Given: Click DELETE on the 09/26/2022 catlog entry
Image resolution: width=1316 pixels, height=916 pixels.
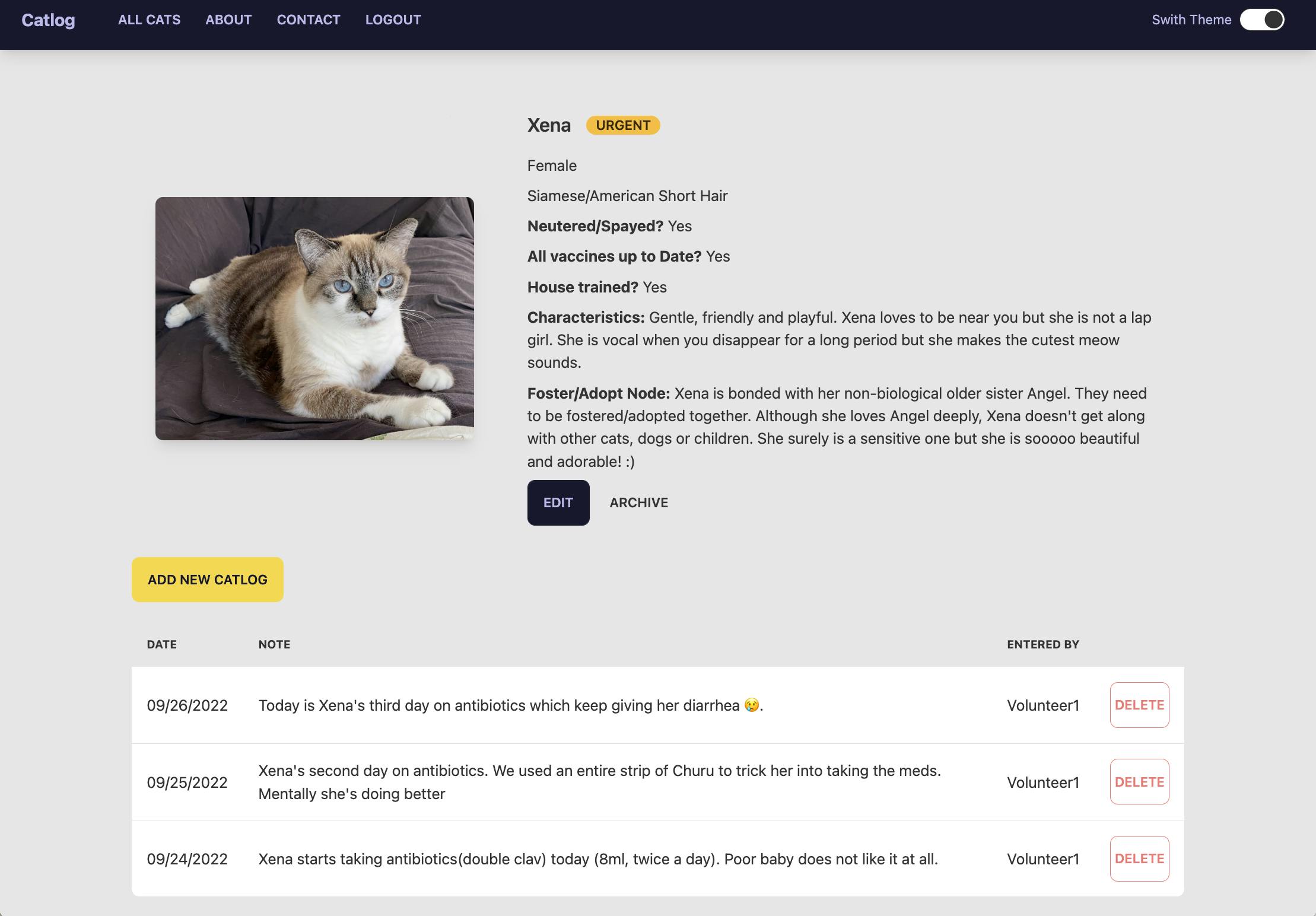Looking at the screenshot, I should pos(1139,705).
